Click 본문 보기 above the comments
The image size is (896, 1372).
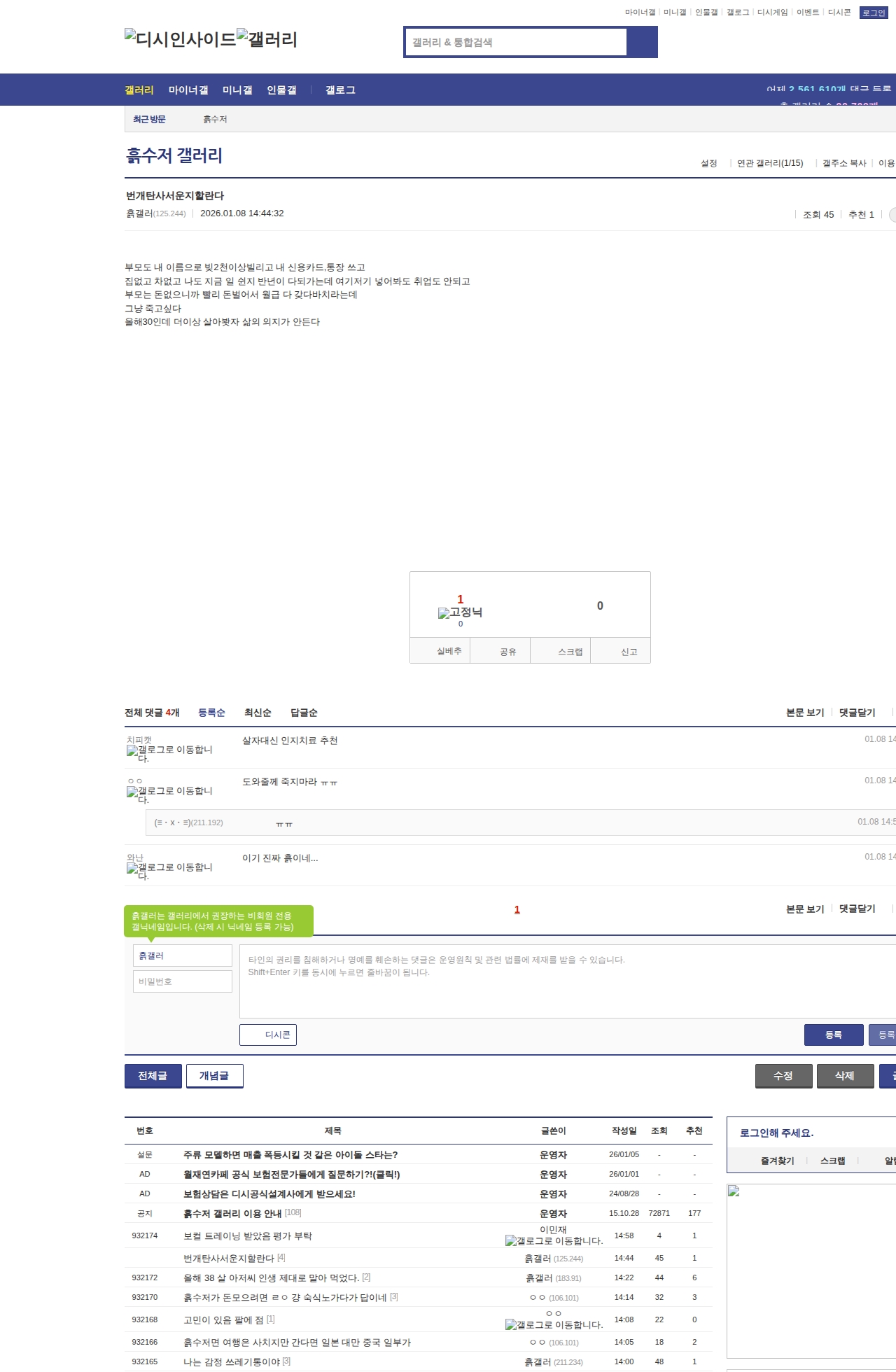click(x=805, y=713)
